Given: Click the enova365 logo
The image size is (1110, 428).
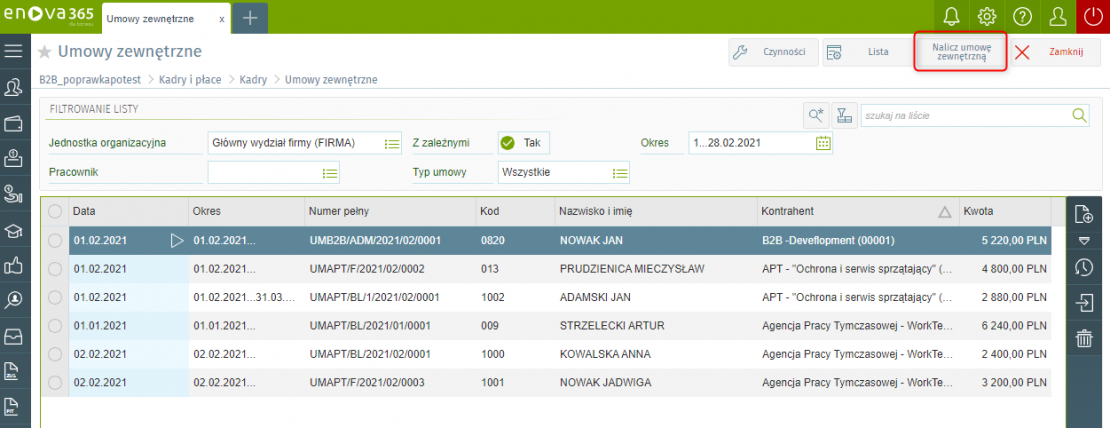Looking at the screenshot, I should tap(50, 16).
